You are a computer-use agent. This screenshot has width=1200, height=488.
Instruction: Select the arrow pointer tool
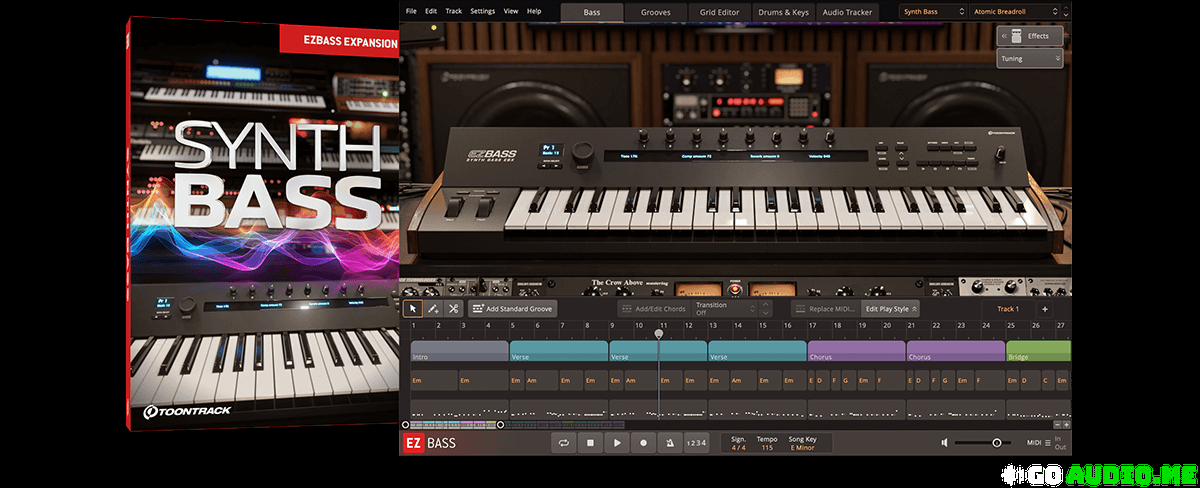pyautogui.click(x=411, y=309)
